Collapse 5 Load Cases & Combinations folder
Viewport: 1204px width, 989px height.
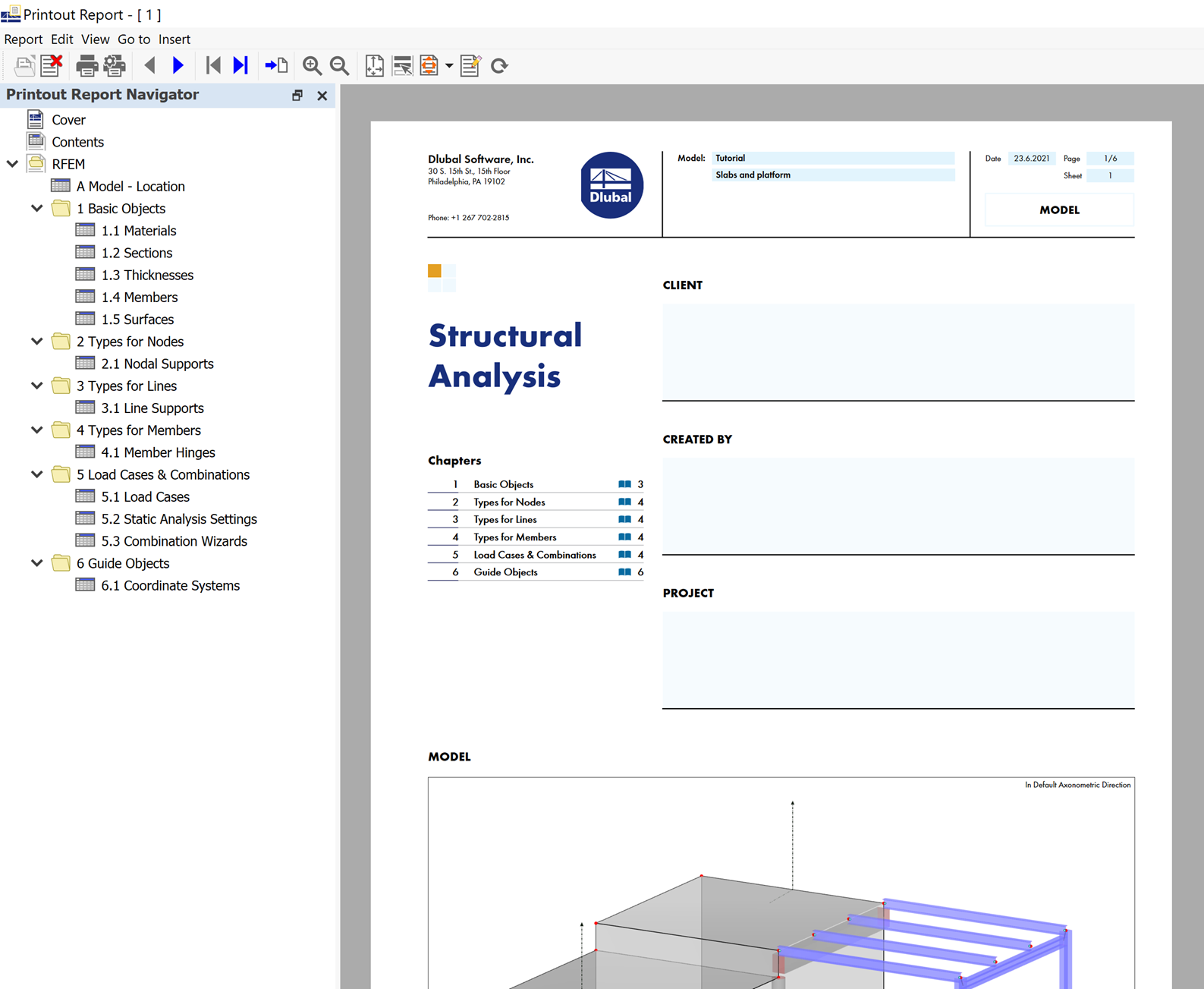click(x=36, y=474)
